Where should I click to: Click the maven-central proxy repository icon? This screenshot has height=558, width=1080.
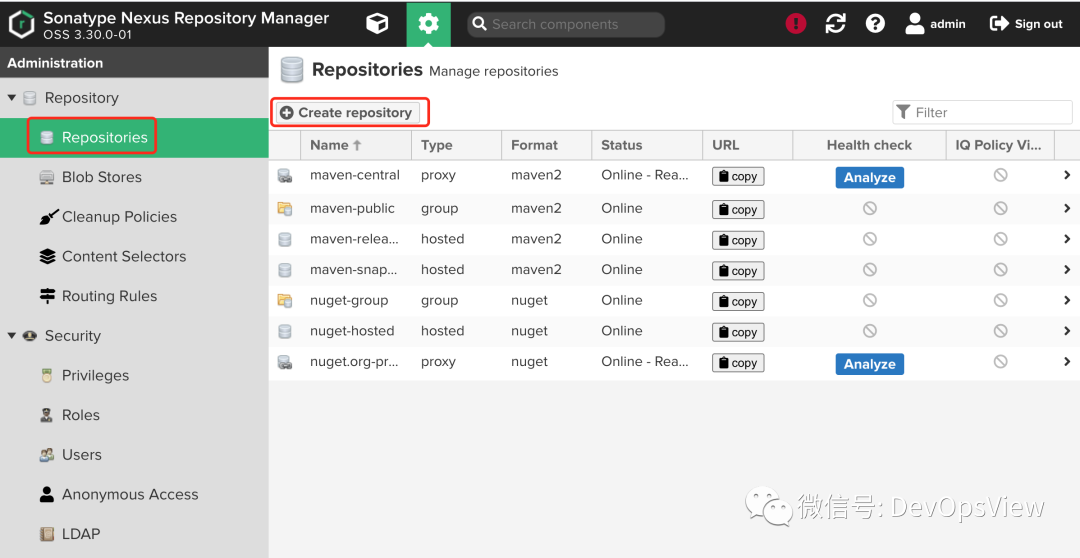284,176
